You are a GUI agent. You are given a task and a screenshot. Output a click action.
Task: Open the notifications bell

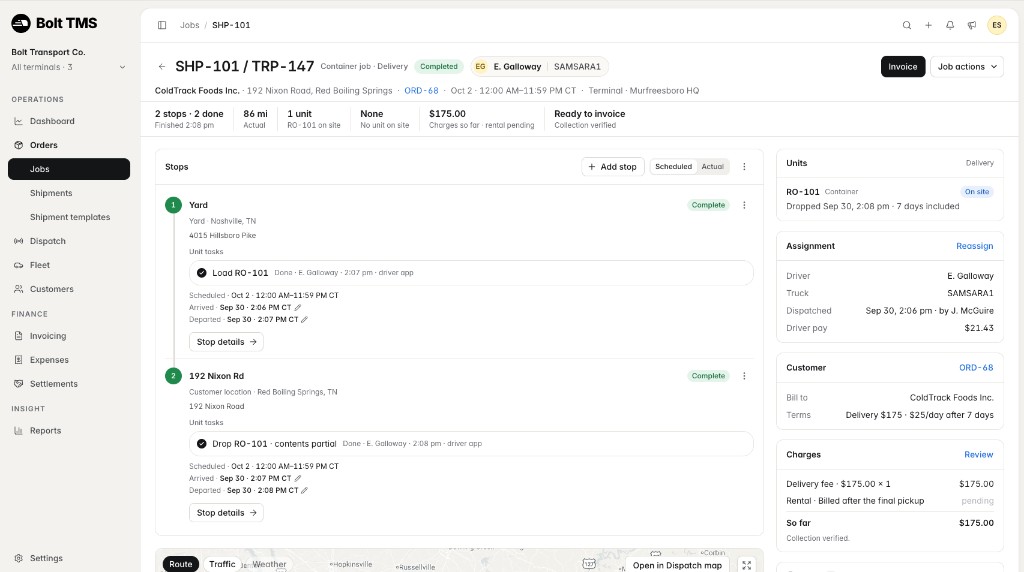[950, 25]
